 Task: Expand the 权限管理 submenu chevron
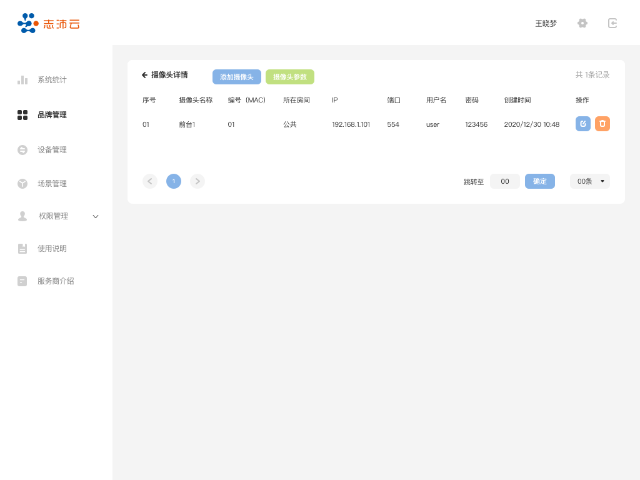click(96, 216)
